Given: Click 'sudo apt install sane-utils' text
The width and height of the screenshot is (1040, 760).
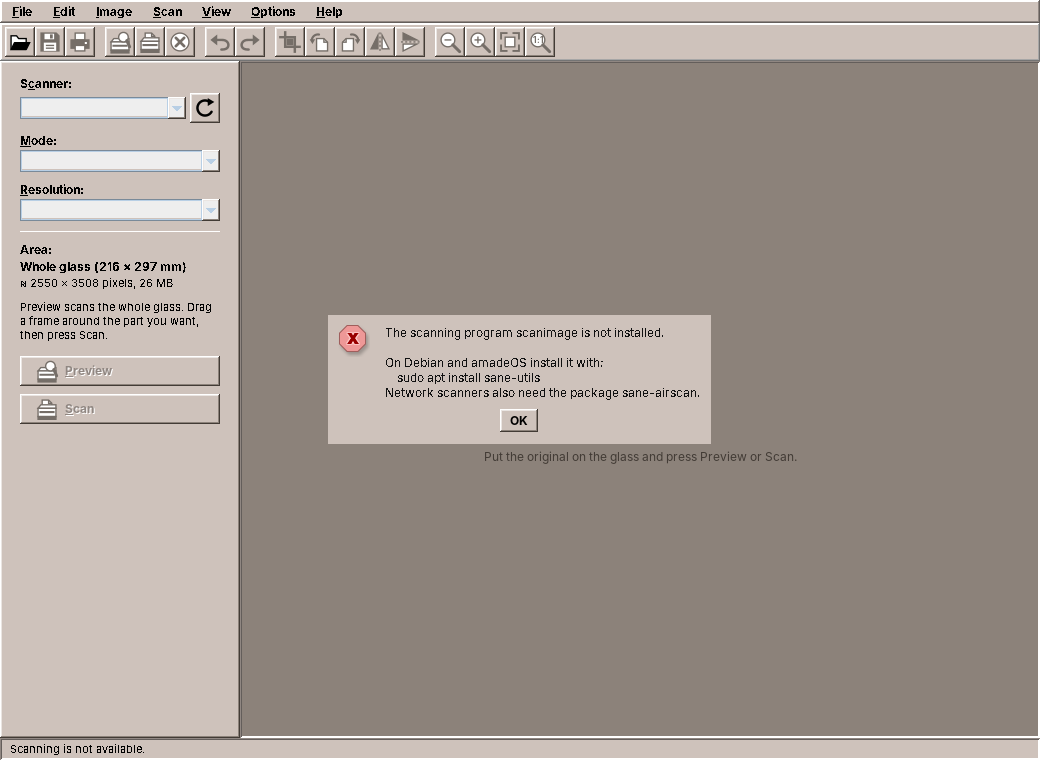Looking at the screenshot, I should [x=468, y=378].
